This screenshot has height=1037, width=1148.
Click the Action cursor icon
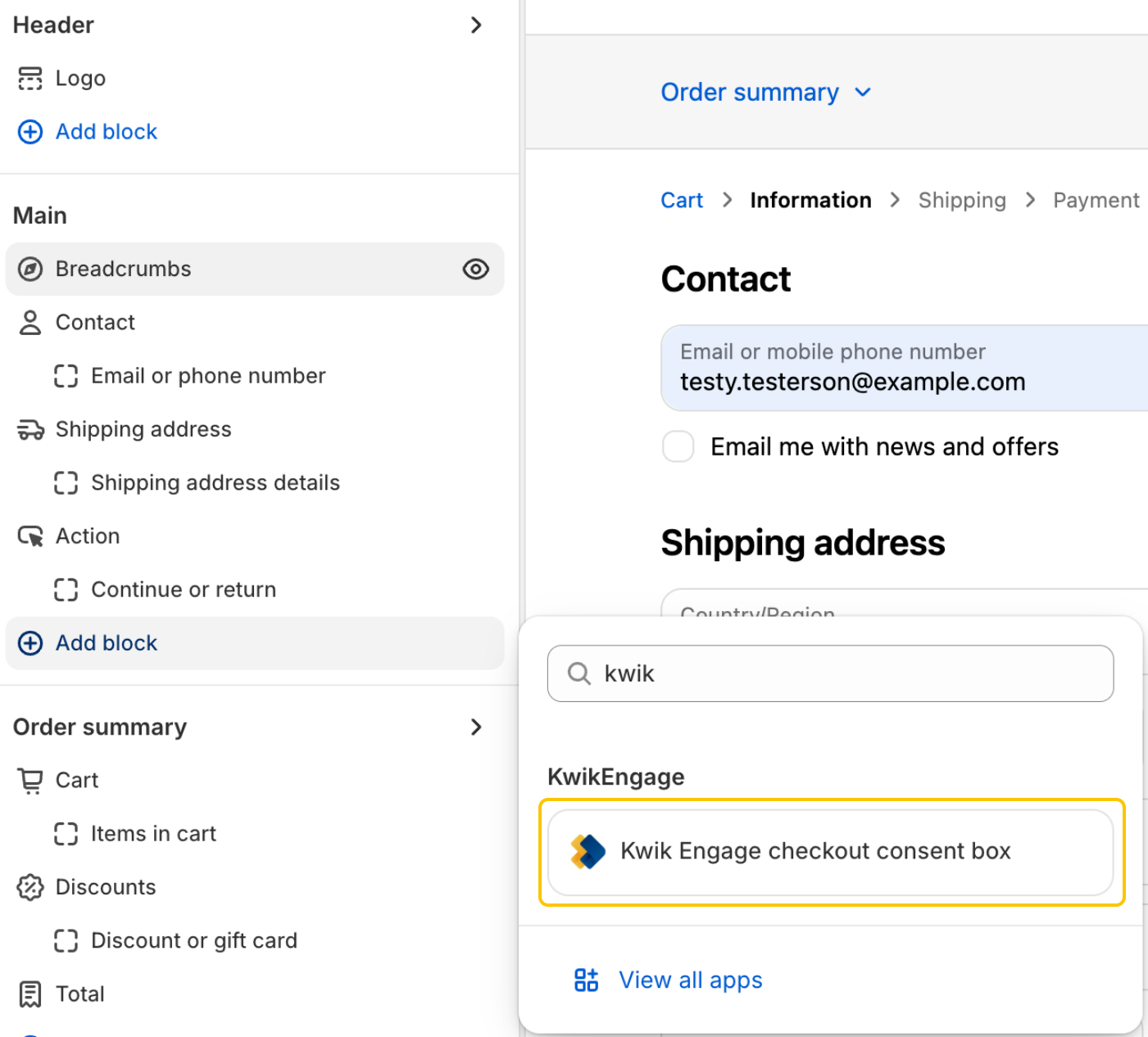(30, 537)
